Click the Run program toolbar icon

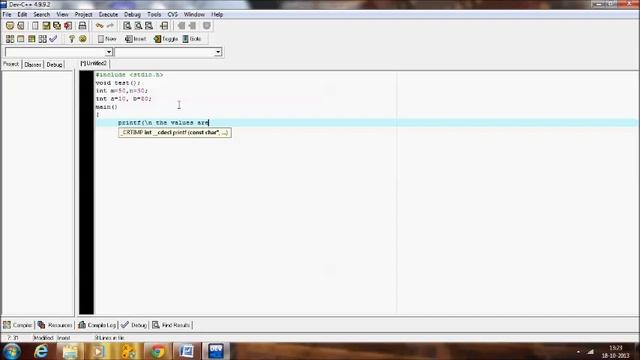pyautogui.click(x=20, y=39)
